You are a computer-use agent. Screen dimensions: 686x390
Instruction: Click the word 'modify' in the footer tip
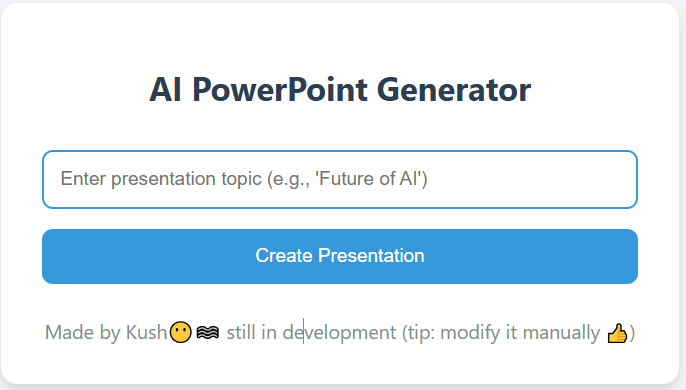click(x=470, y=333)
